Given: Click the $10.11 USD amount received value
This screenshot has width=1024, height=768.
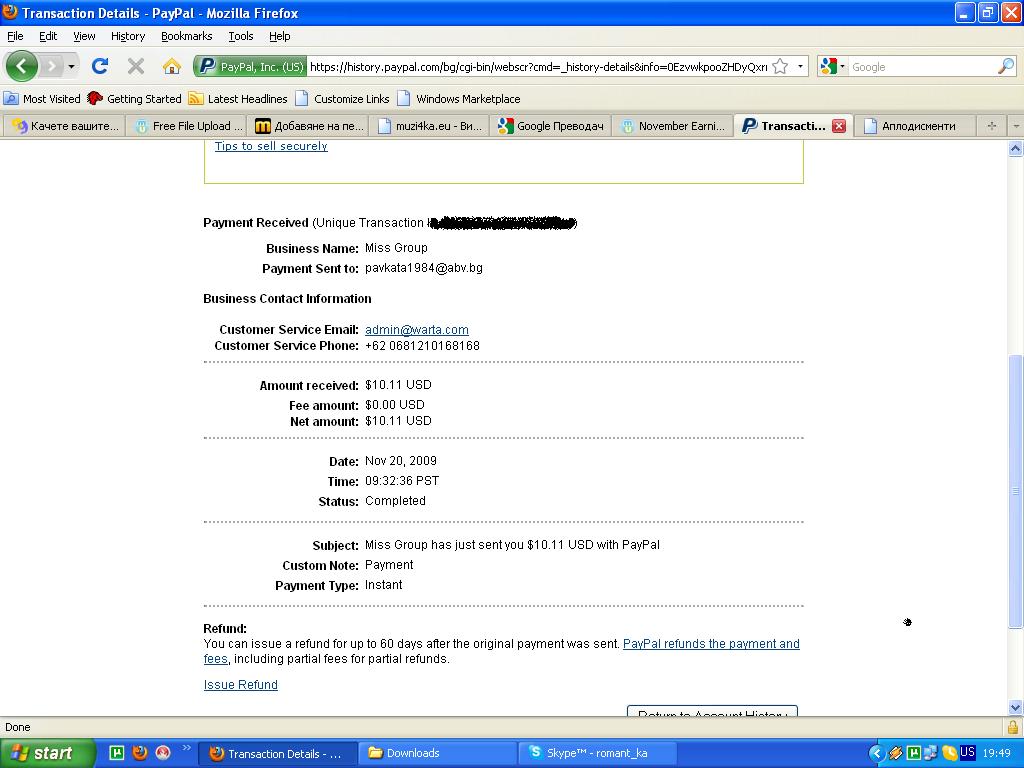Looking at the screenshot, I should 398,385.
